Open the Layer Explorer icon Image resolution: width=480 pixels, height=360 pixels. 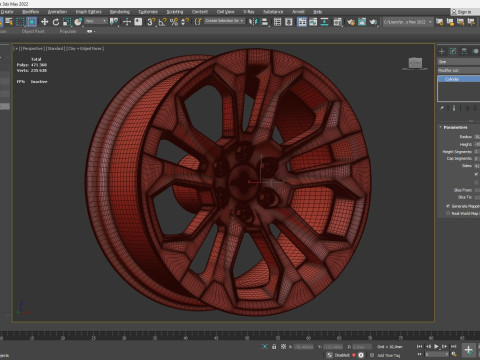[289, 22]
